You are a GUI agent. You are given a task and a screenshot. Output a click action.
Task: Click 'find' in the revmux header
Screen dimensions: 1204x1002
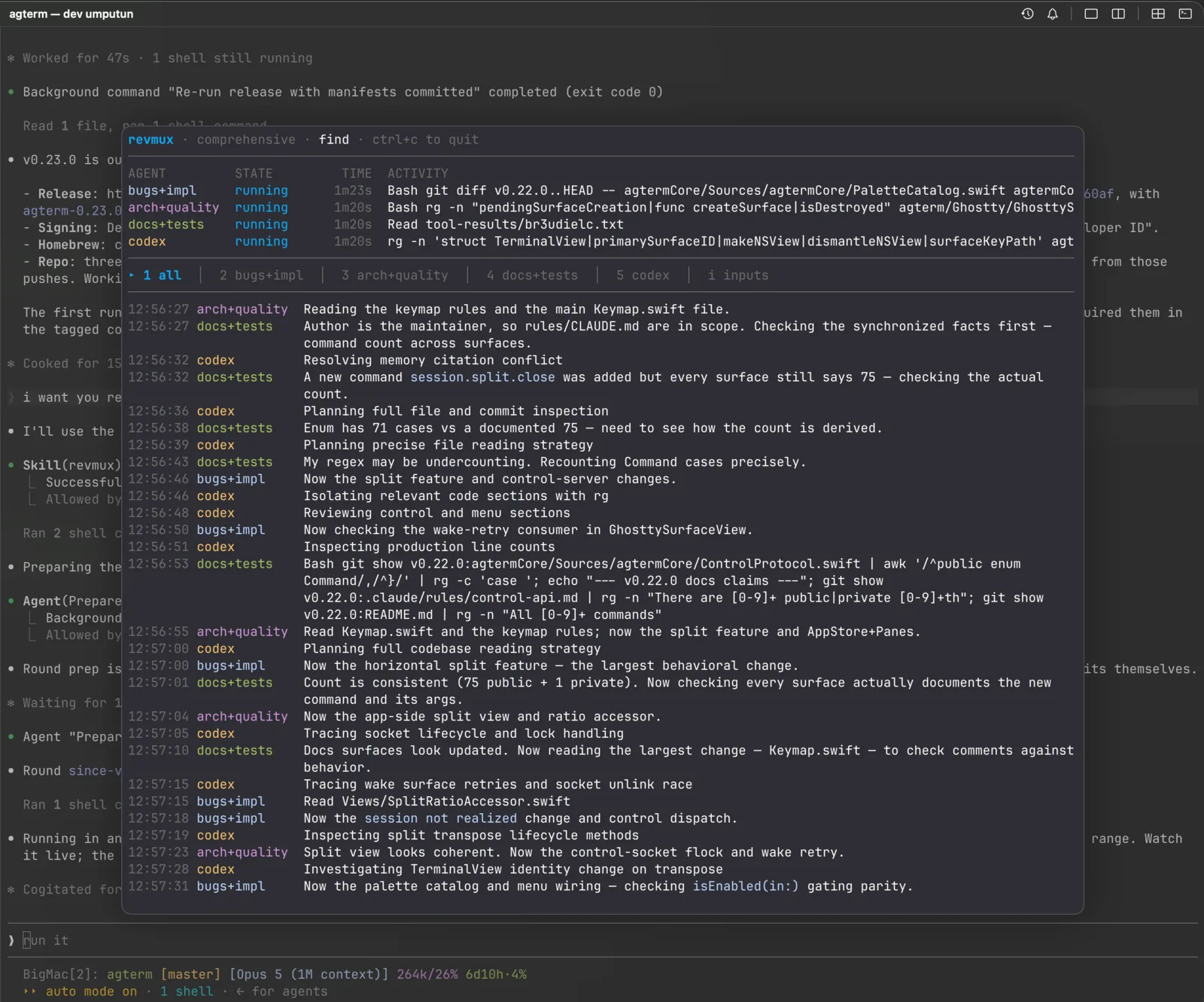334,140
